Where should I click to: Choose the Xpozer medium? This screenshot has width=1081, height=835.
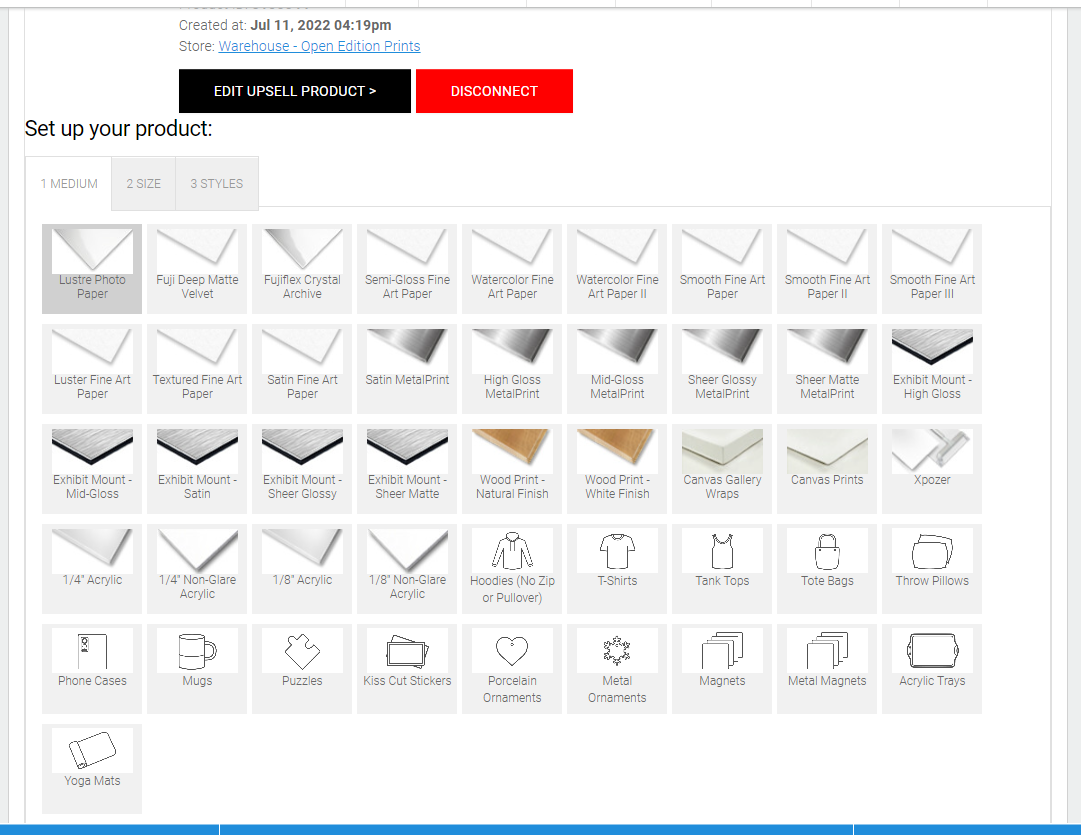click(x=932, y=469)
